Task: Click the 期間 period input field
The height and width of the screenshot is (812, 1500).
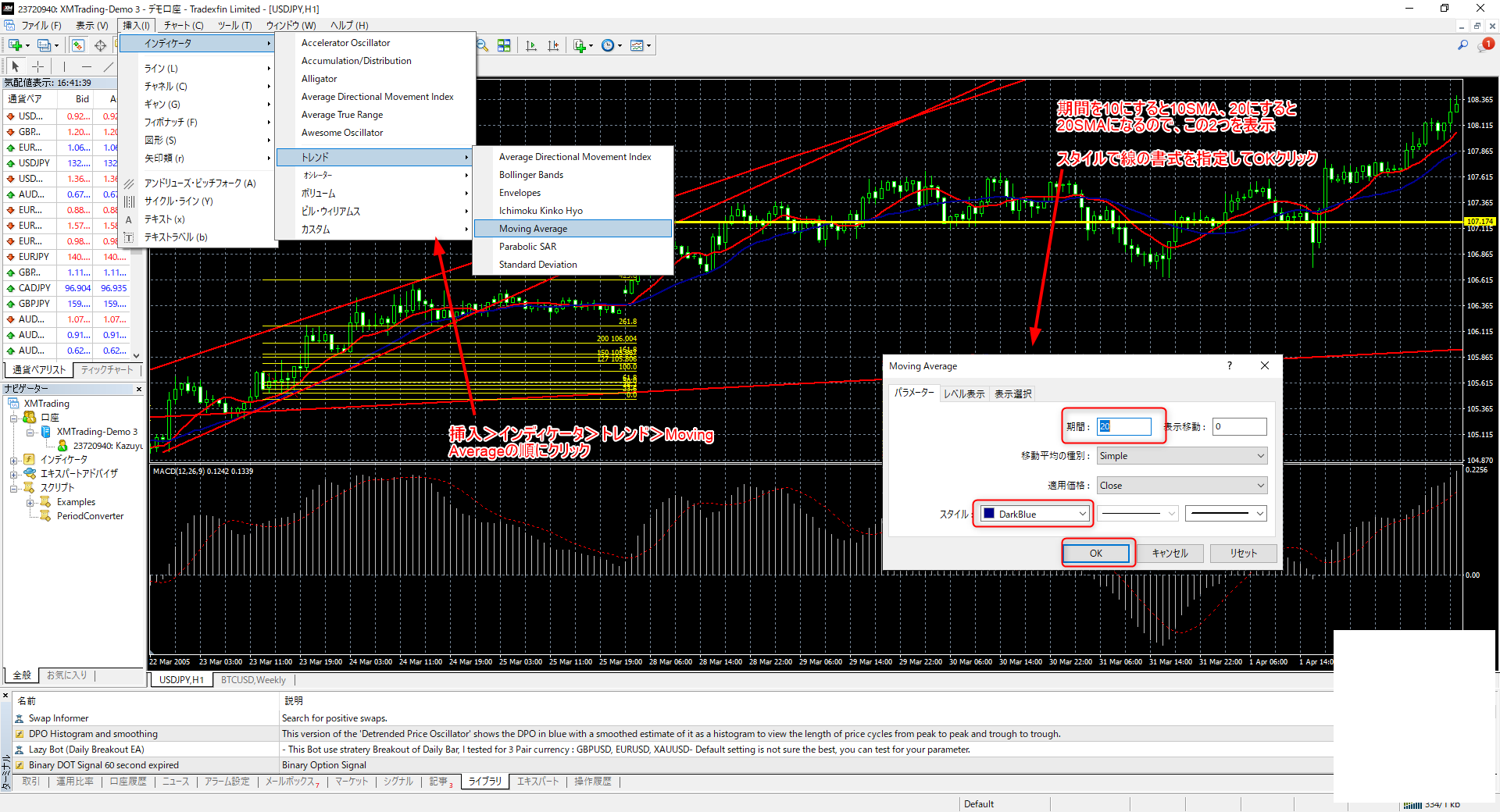Action: click(x=1123, y=426)
